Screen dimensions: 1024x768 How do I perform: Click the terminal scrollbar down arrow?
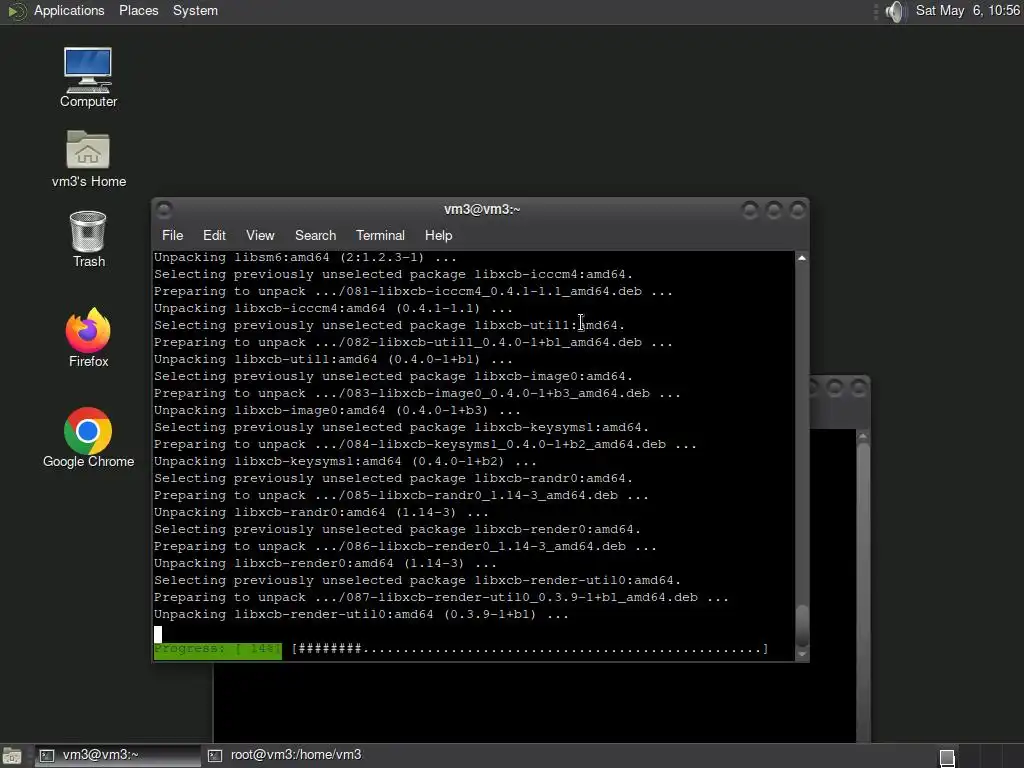coord(802,654)
